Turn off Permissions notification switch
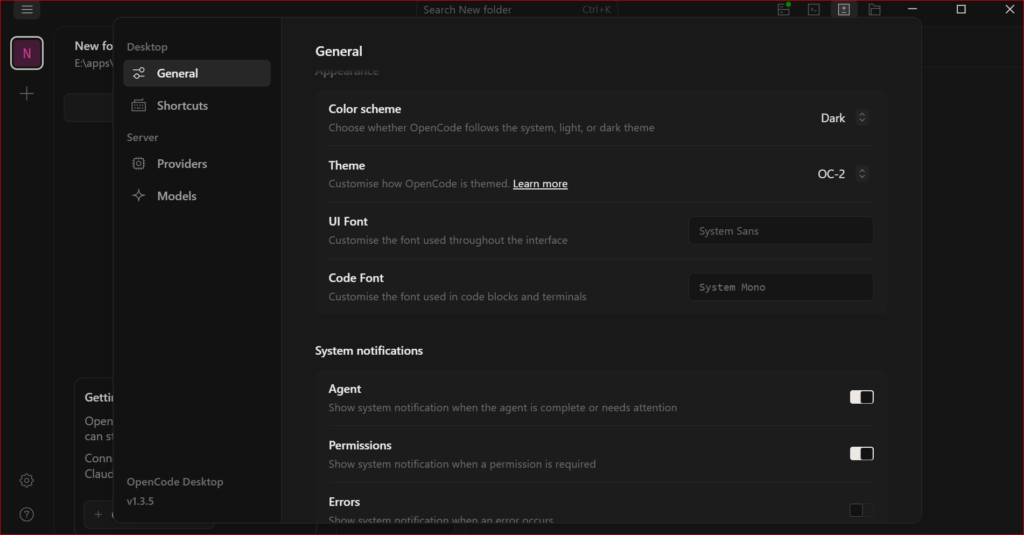Viewport: 1024px width, 535px height. coord(861,454)
